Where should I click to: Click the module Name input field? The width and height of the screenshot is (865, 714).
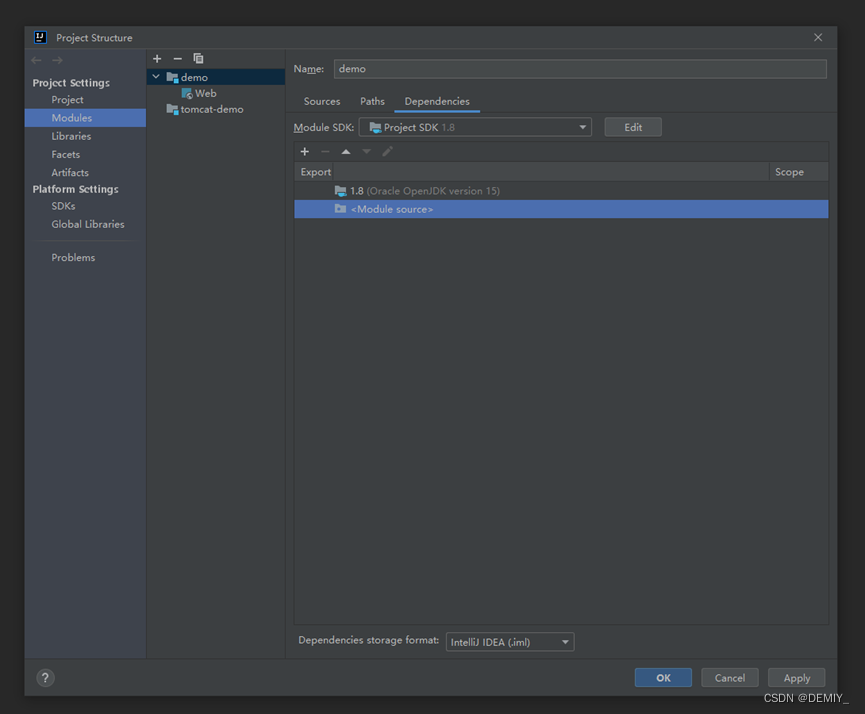point(580,69)
